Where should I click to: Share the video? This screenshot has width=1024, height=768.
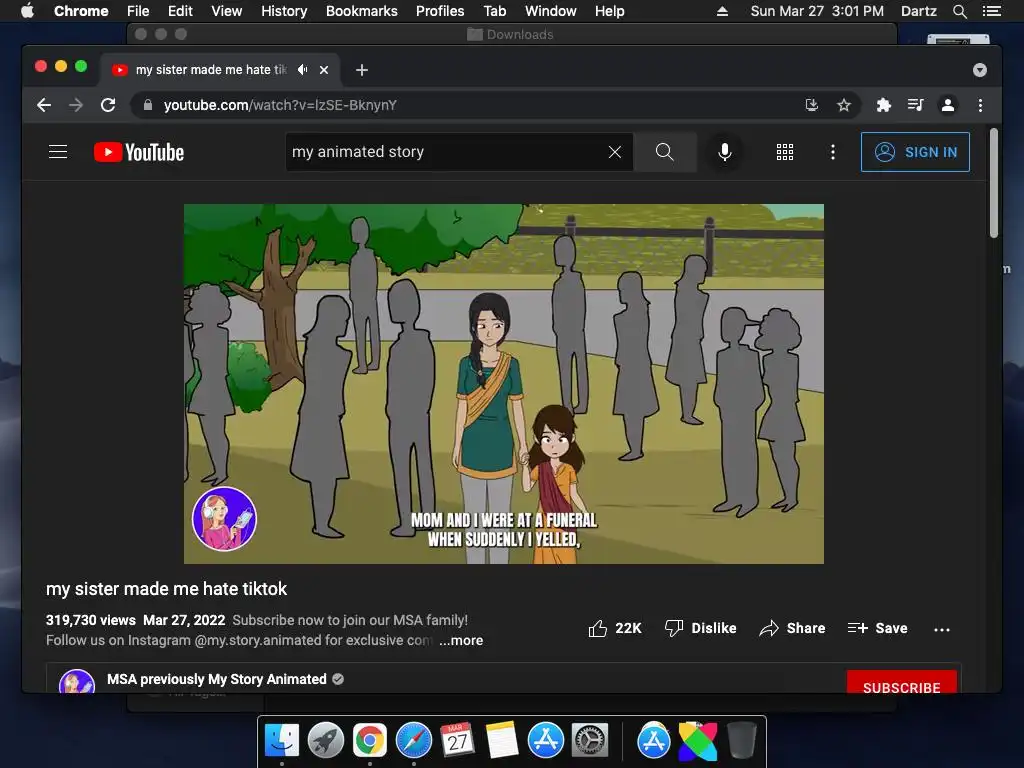tap(792, 628)
